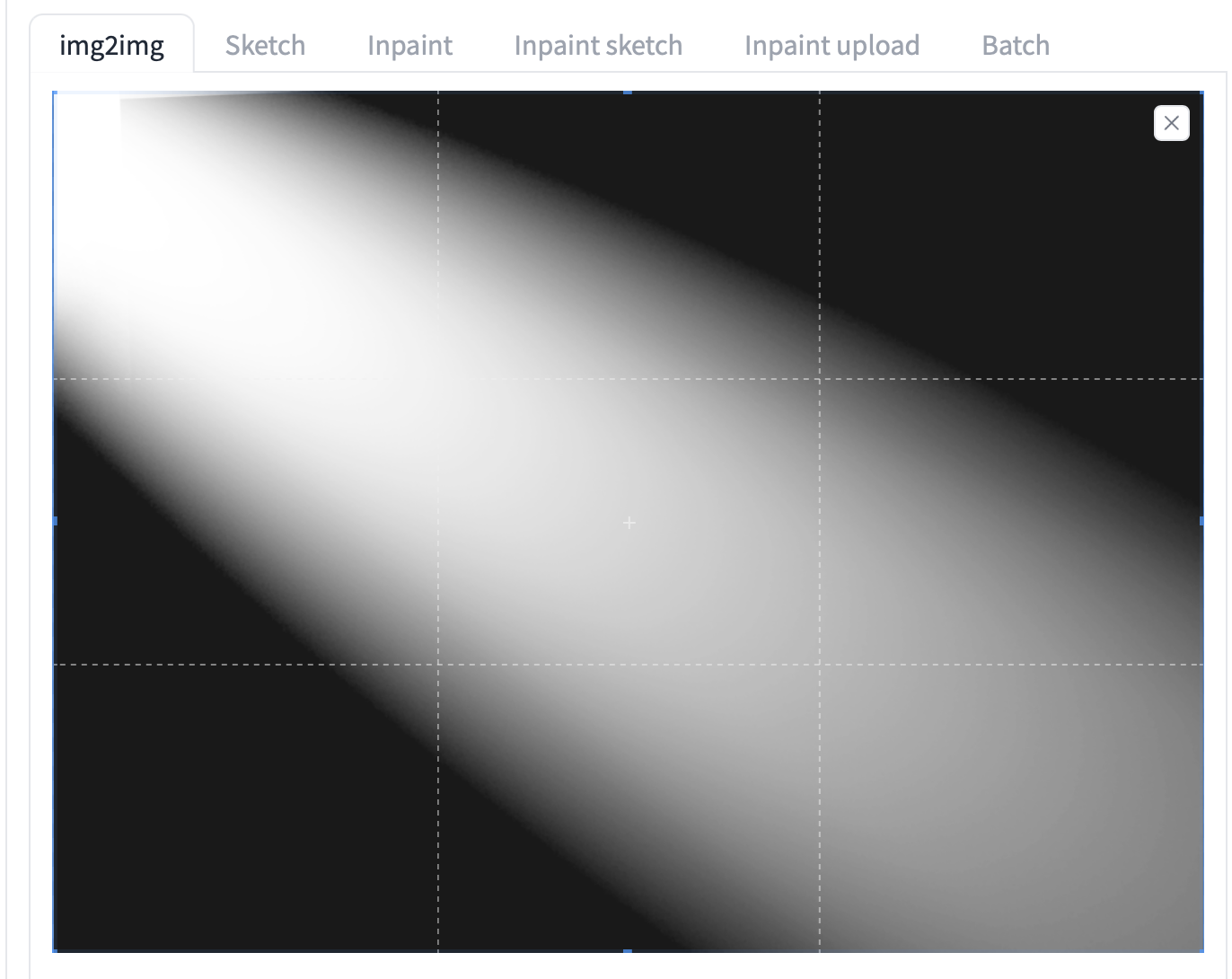Select the img2img tab
Screen dimensions: 1232x979
[111, 45]
